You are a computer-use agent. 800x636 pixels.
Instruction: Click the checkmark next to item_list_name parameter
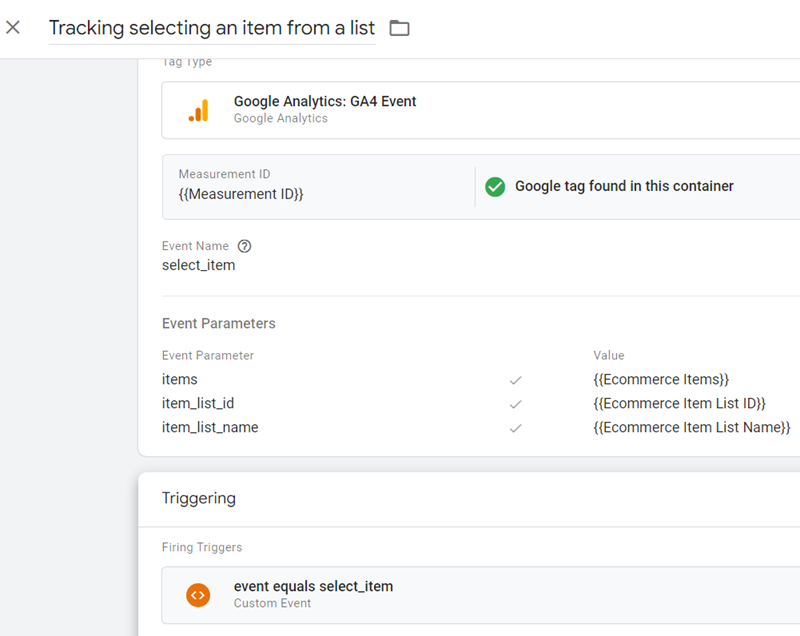coord(516,428)
